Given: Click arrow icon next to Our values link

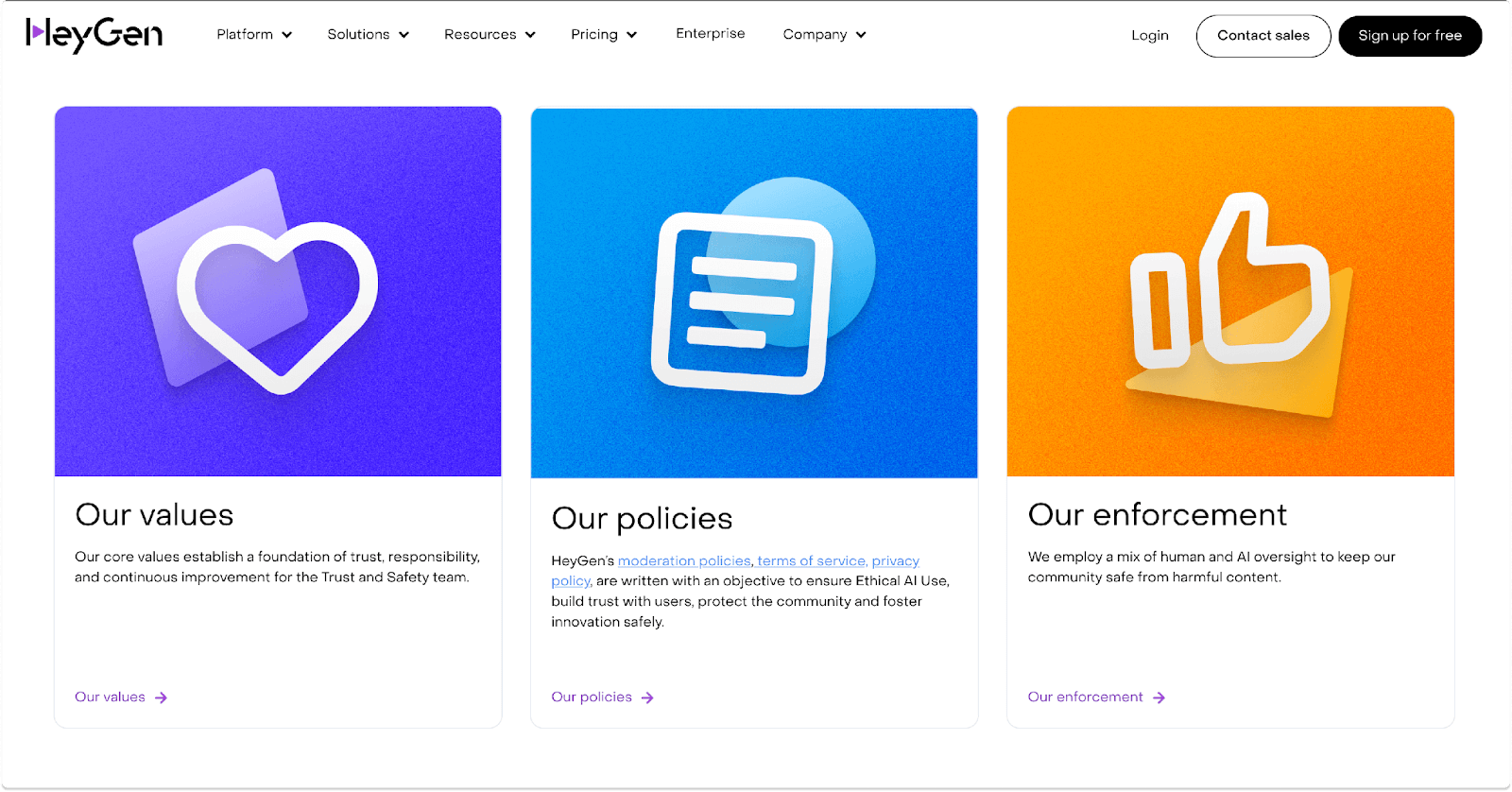Looking at the screenshot, I should pyautogui.click(x=162, y=697).
